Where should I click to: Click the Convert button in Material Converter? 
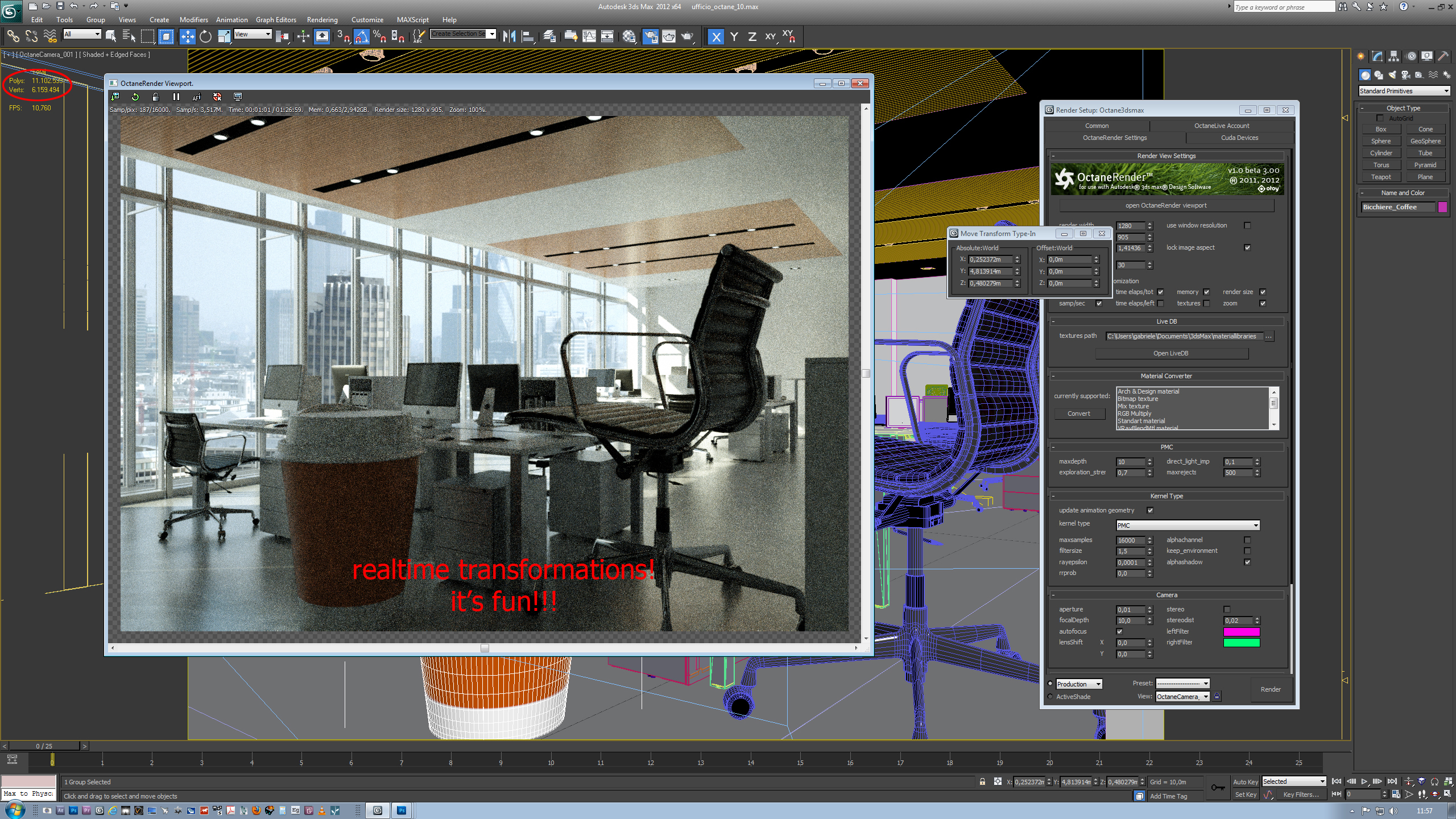[x=1078, y=413]
